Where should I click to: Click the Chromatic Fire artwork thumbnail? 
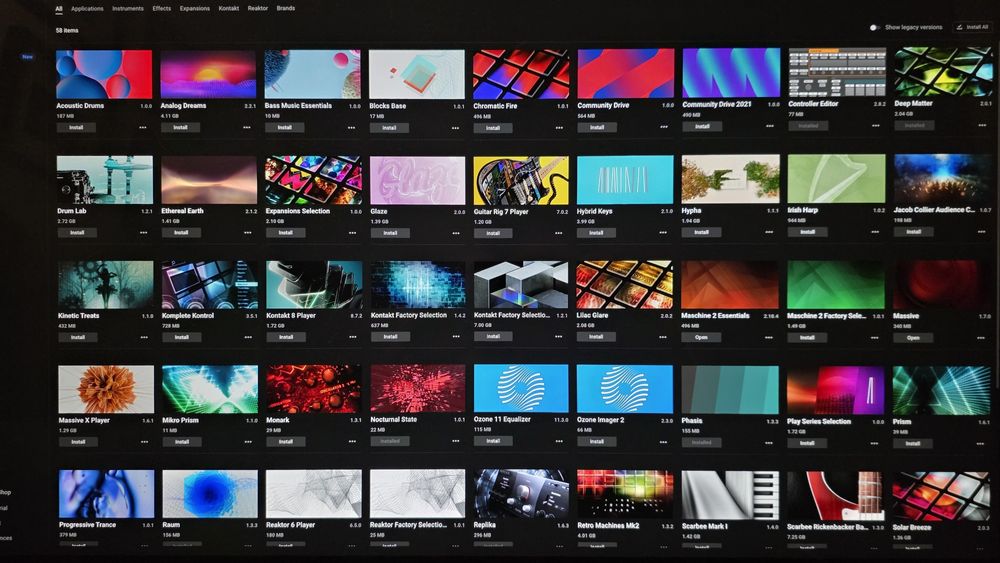pyautogui.click(x=521, y=74)
